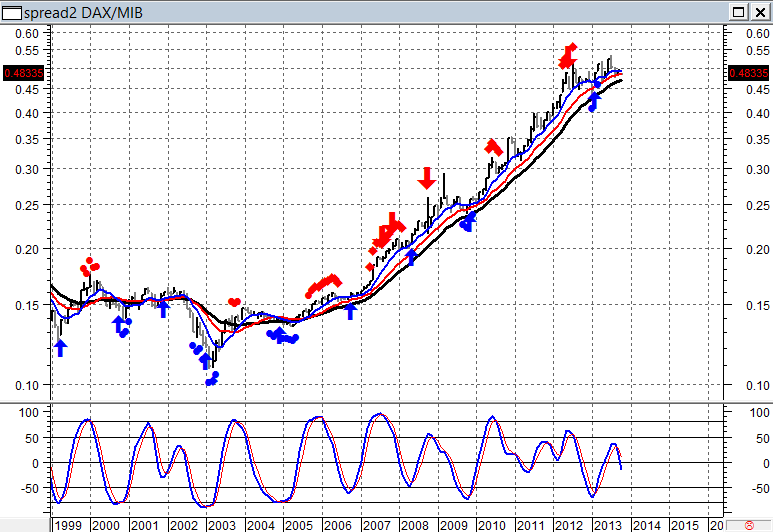Click the blue up arrow signal in 2006
Image resolution: width=773 pixels, height=532 pixels.
tap(350, 311)
